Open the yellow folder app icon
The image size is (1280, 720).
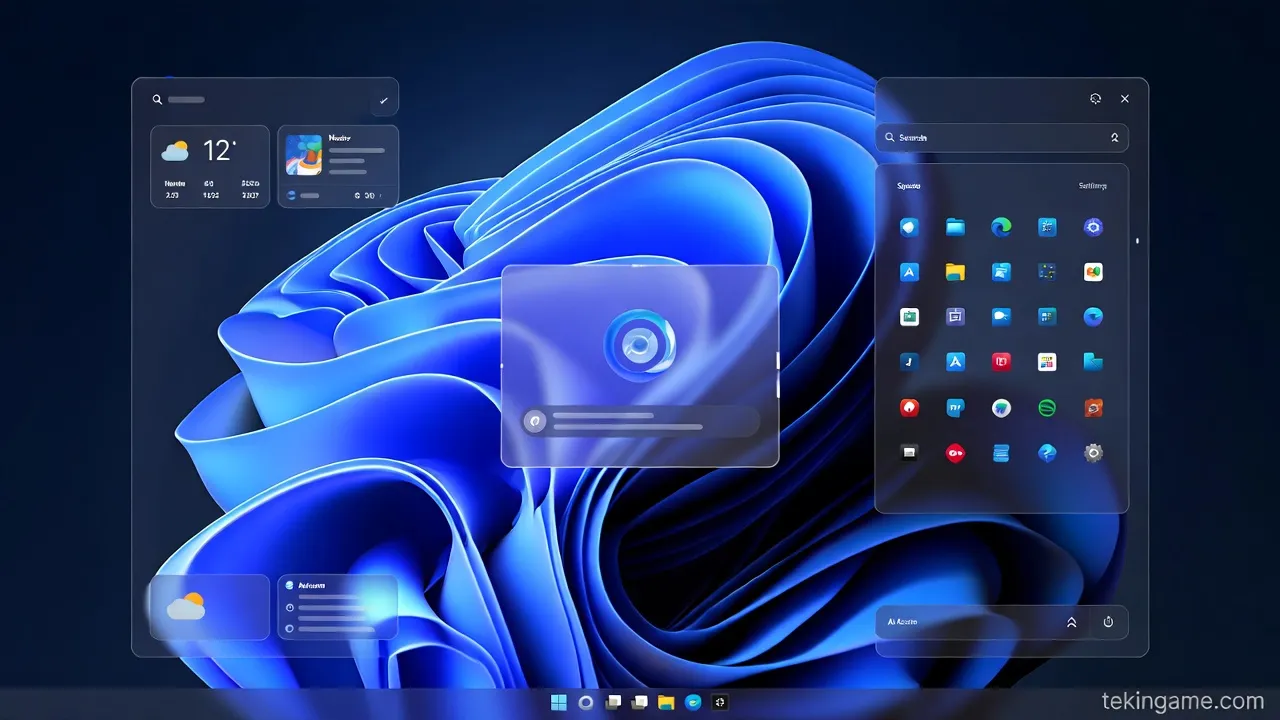(955, 272)
